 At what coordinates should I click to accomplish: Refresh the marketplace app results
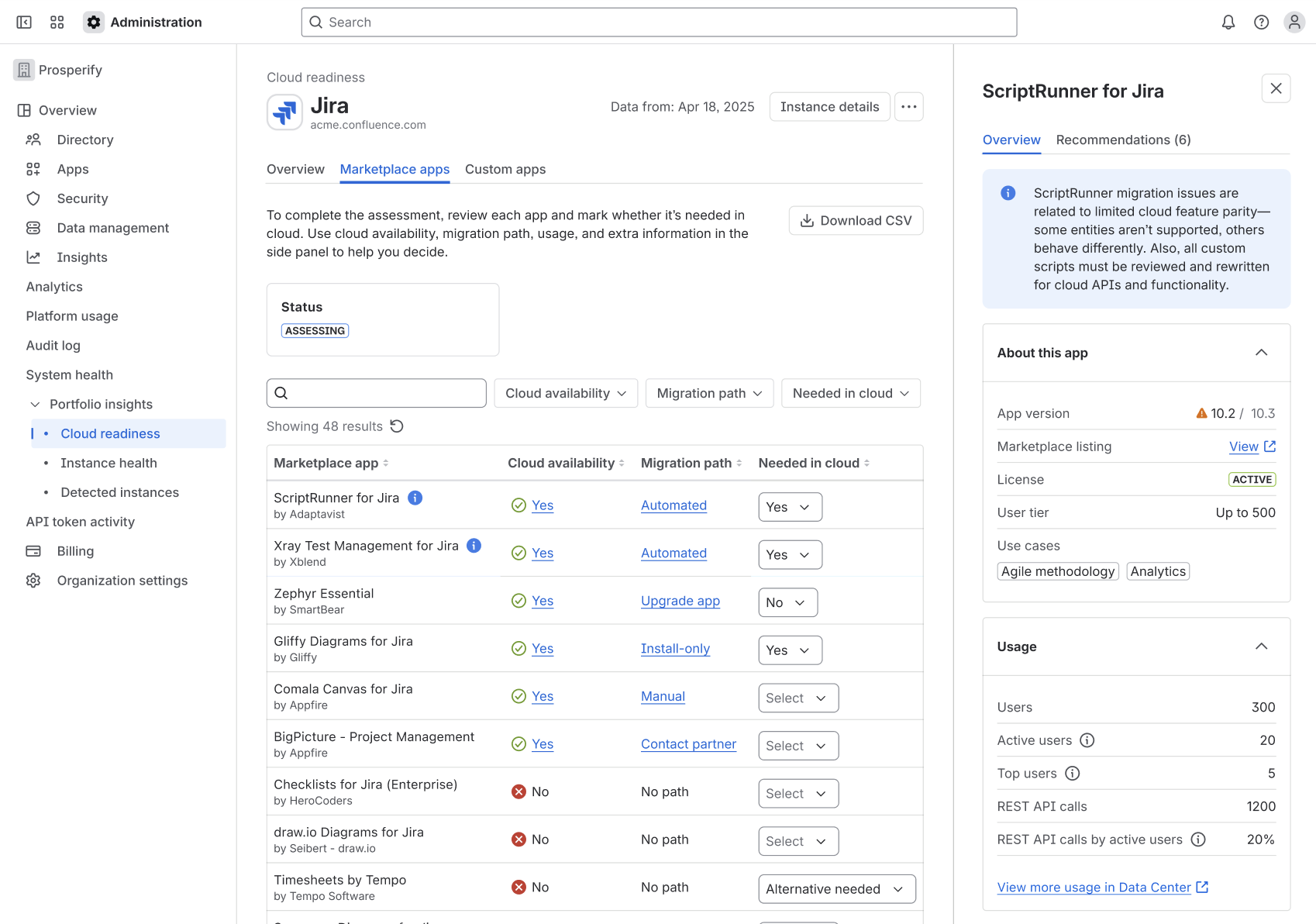point(397,426)
